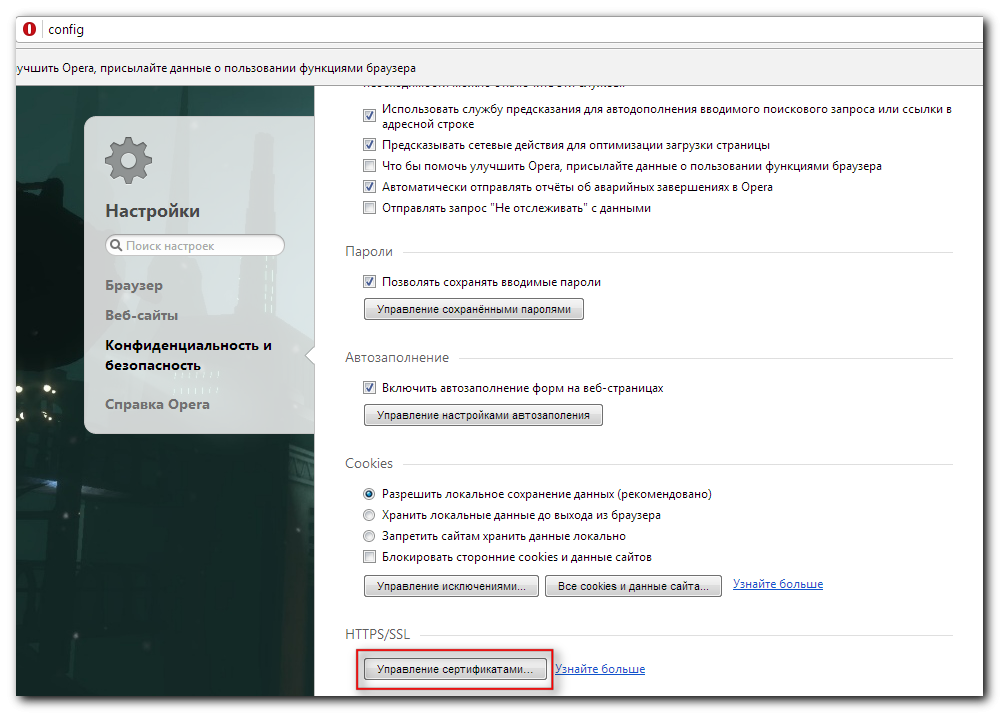Image resolution: width=1000 pixels, height=713 pixels.
Task: Click the 'Пароли' section heading
Action: [369, 252]
